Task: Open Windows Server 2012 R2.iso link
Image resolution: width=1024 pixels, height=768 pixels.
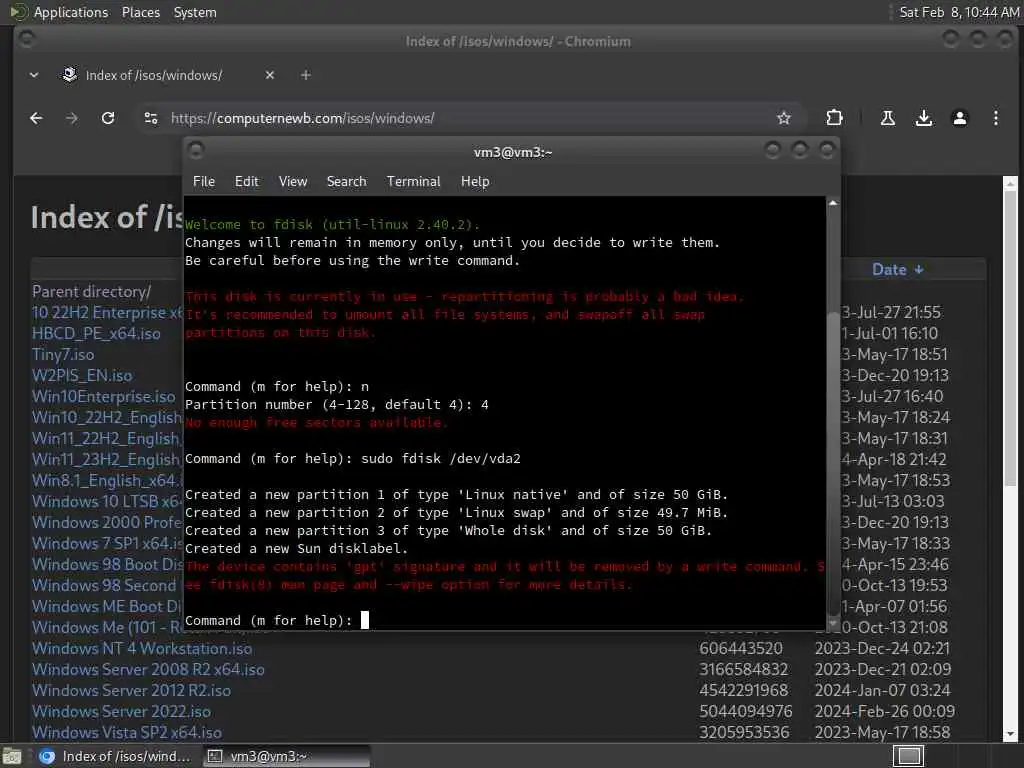Action: (x=131, y=690)
